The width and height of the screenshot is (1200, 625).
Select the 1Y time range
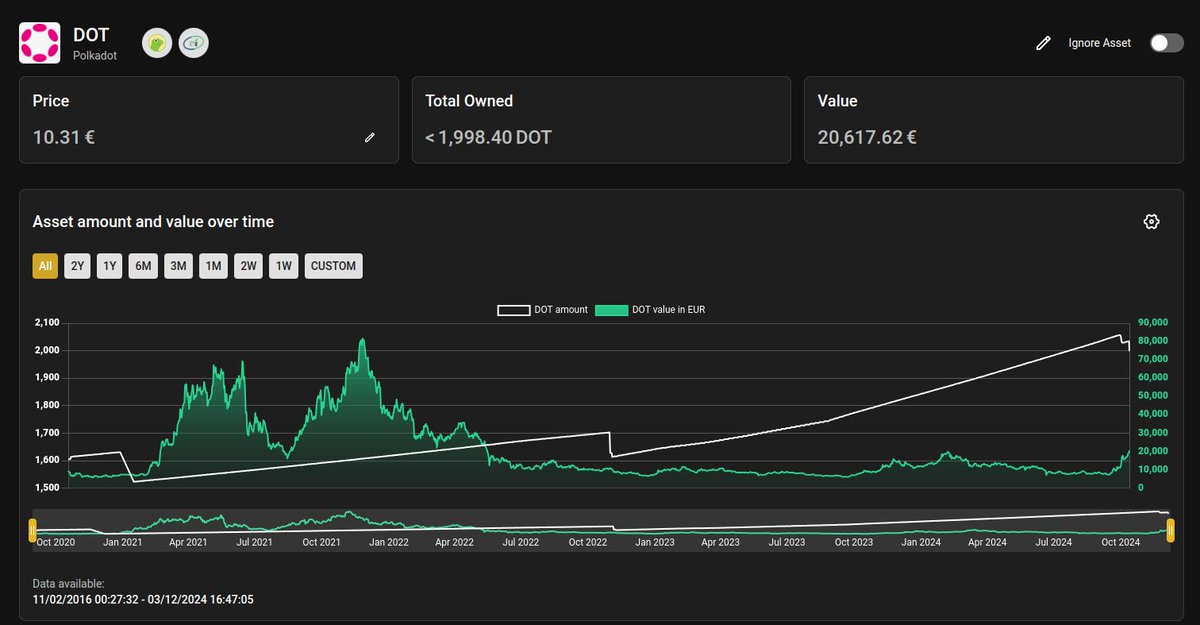point(109,266)
